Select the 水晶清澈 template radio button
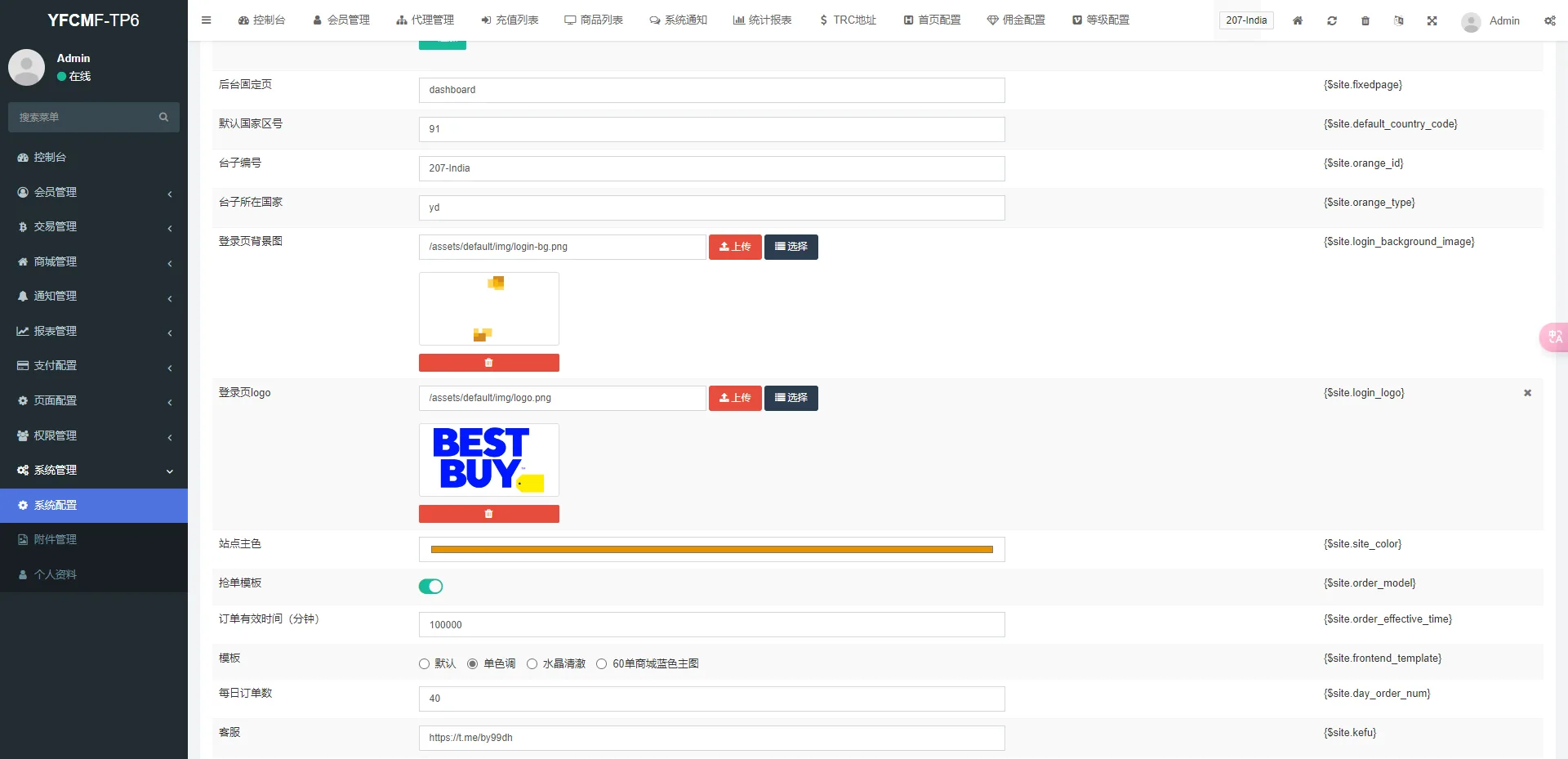 click(532, 664)
